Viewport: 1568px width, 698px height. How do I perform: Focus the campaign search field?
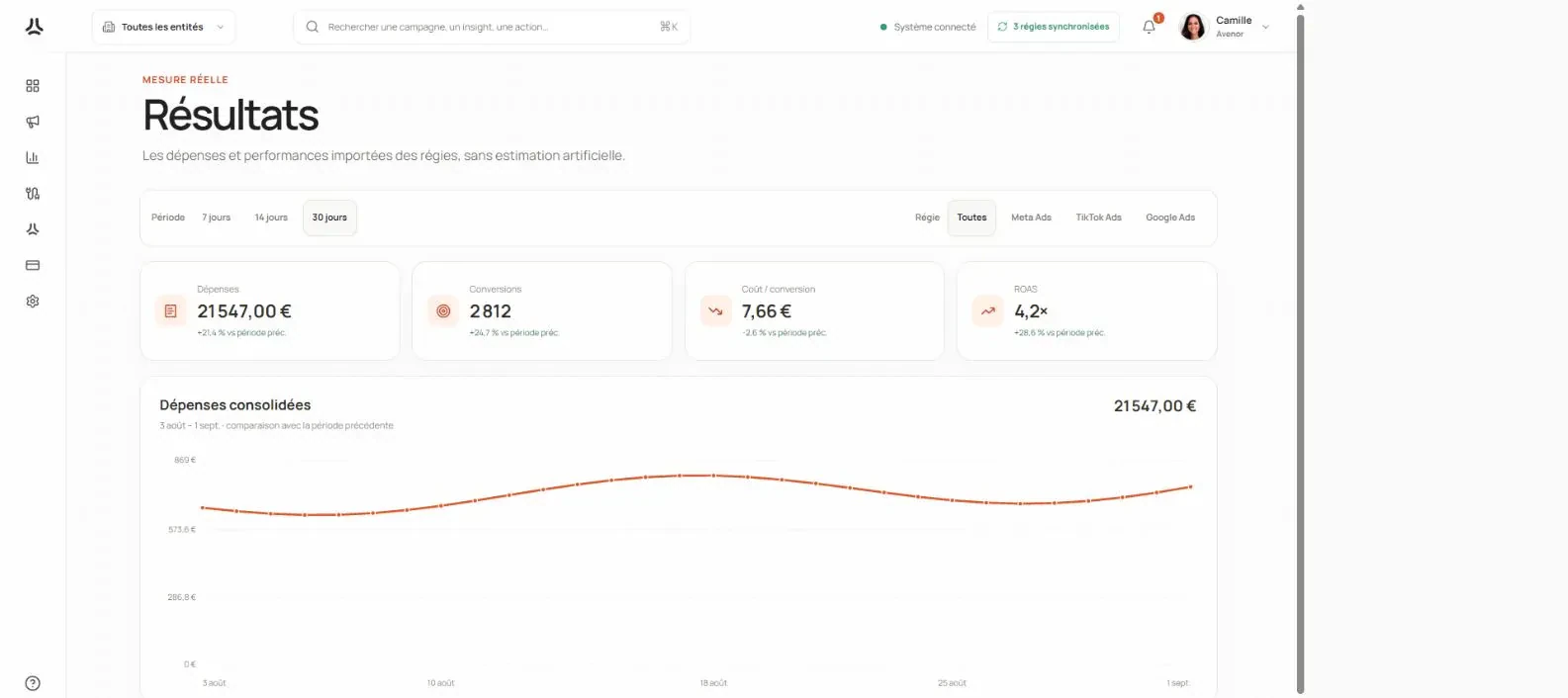[492, 27]
